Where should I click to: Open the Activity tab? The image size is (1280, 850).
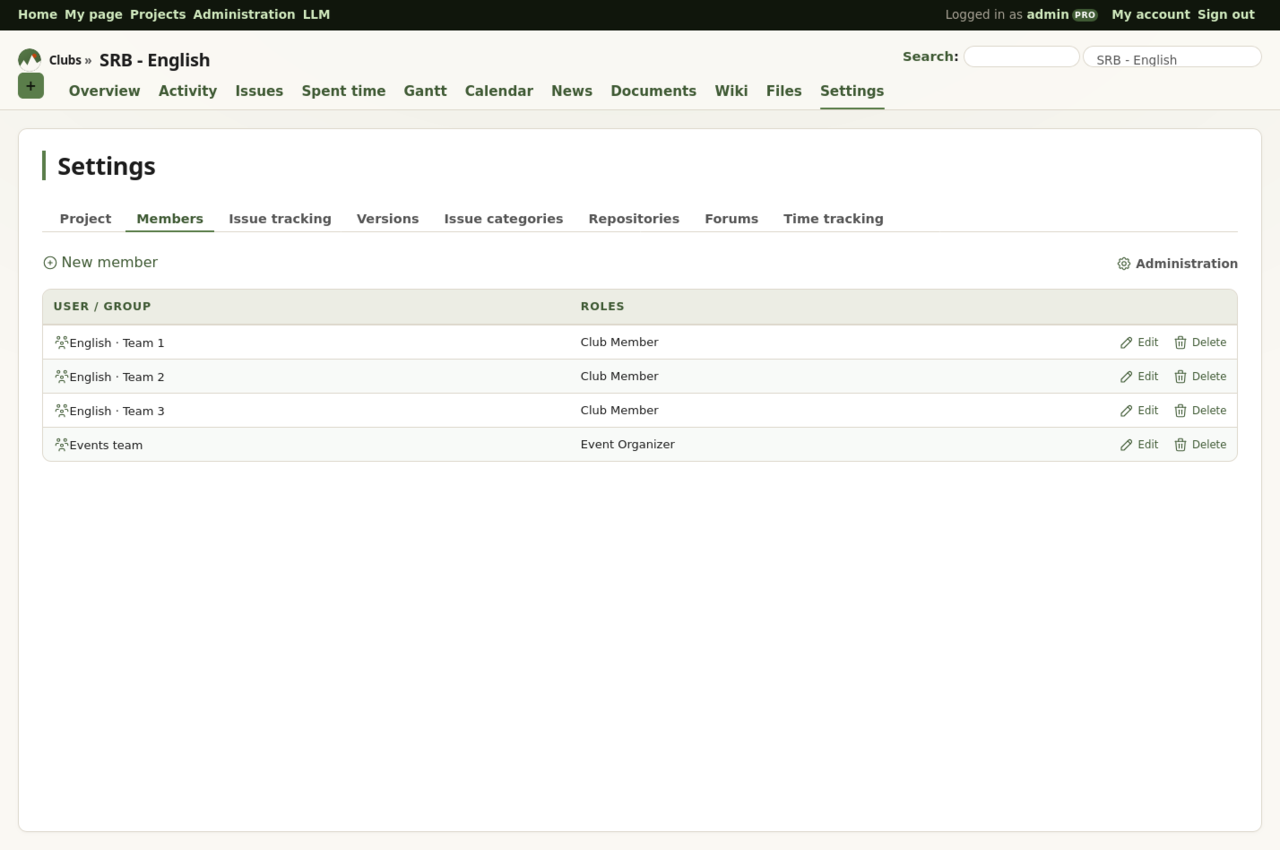188,91
